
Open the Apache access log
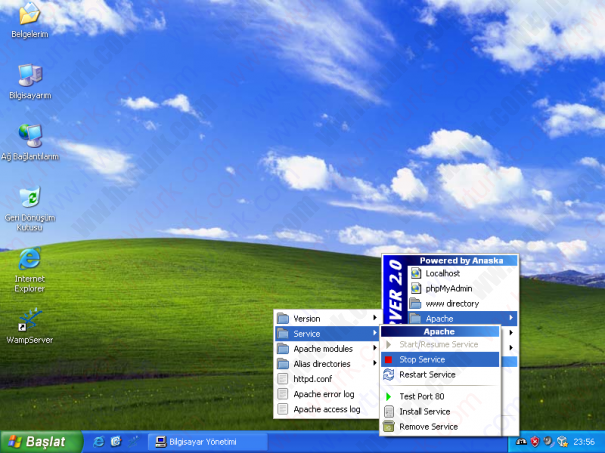pos(327,409)
